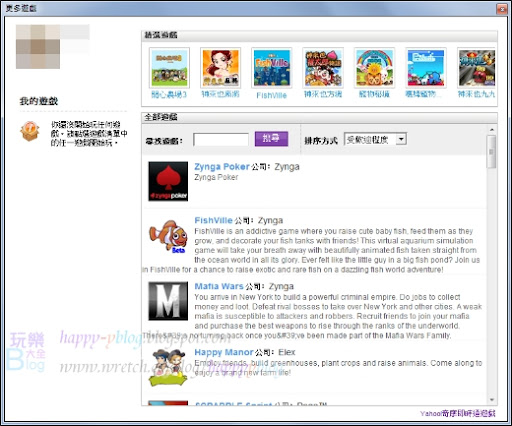Screen dimensions: 512x426
Task: Open the FishVille featured thumbnail
Action: pyautogui.click(x=272, y=68)
